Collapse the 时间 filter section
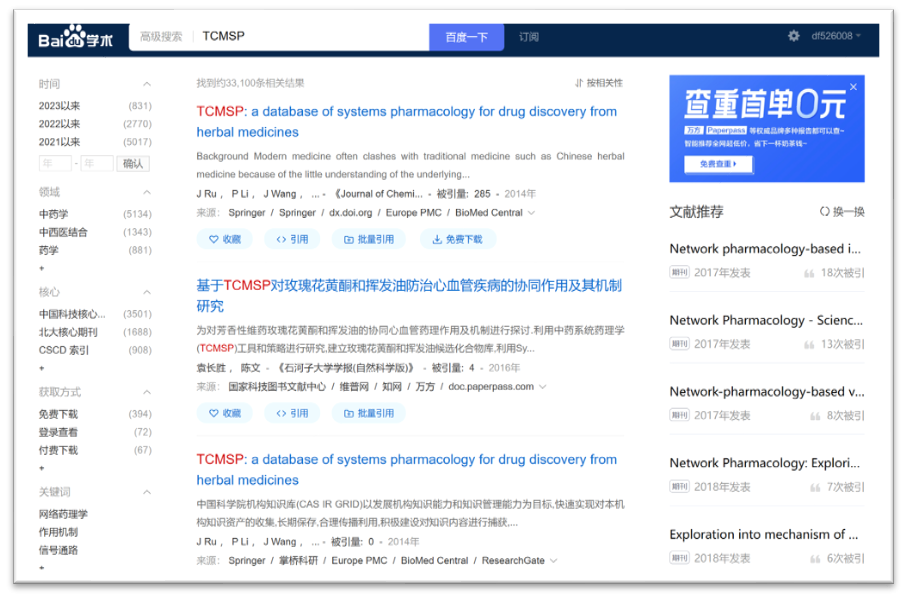The height and width of the screenshot is (597, 906). [147, 84]
